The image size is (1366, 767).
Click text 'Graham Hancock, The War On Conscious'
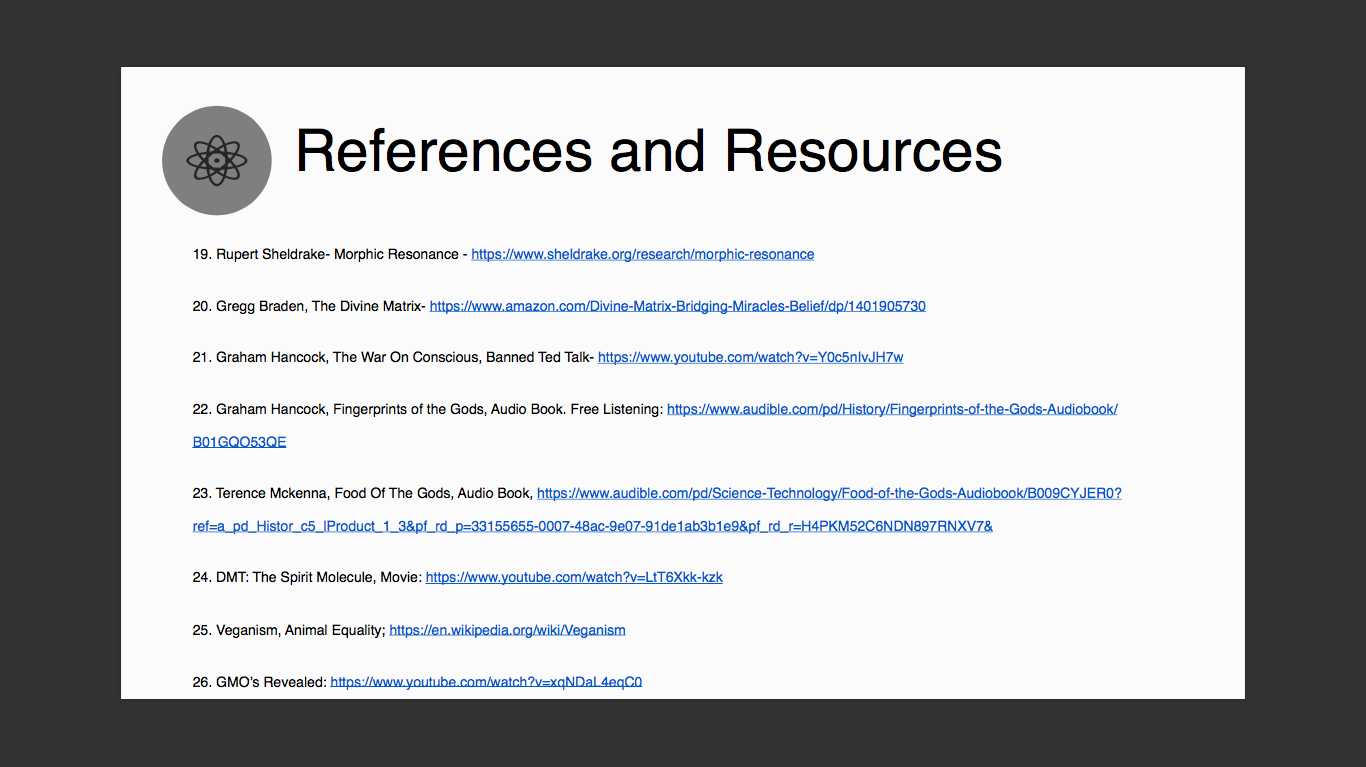(x=349, y=357)
